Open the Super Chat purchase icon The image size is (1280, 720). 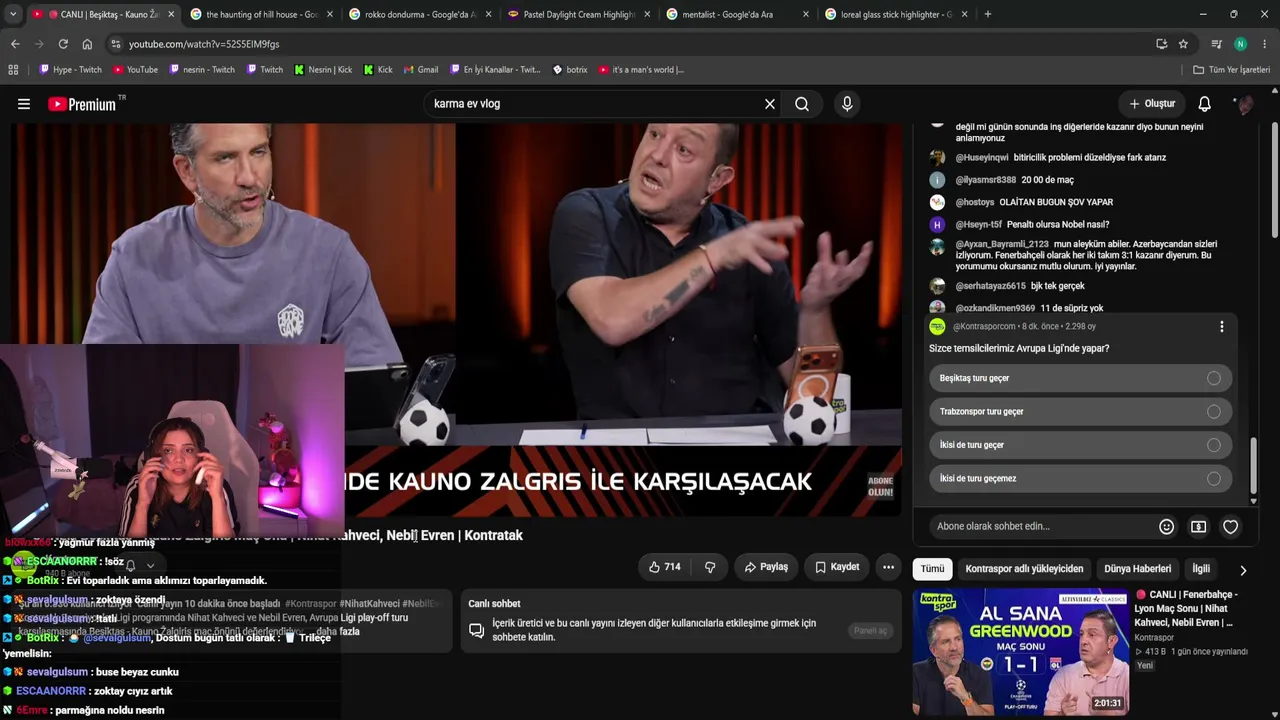[x=1198, y=527]
